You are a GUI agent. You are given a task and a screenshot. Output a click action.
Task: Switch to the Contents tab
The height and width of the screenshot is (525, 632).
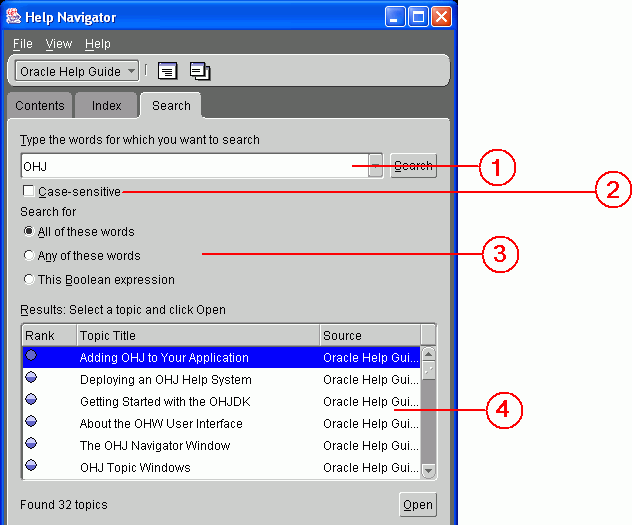click(x=40, y=106)
